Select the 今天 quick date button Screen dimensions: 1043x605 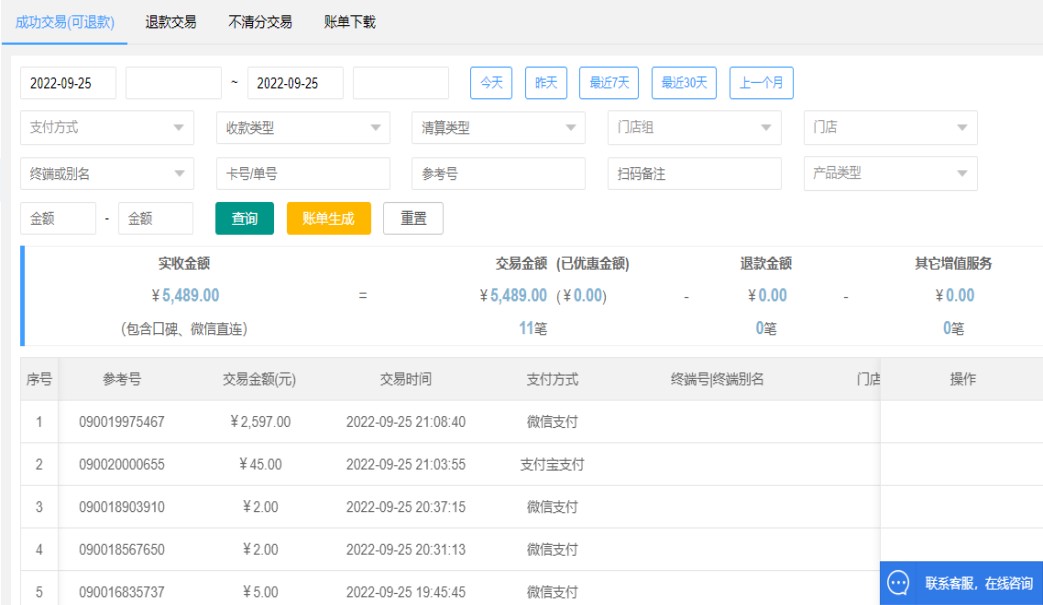(x=491, y=83)
